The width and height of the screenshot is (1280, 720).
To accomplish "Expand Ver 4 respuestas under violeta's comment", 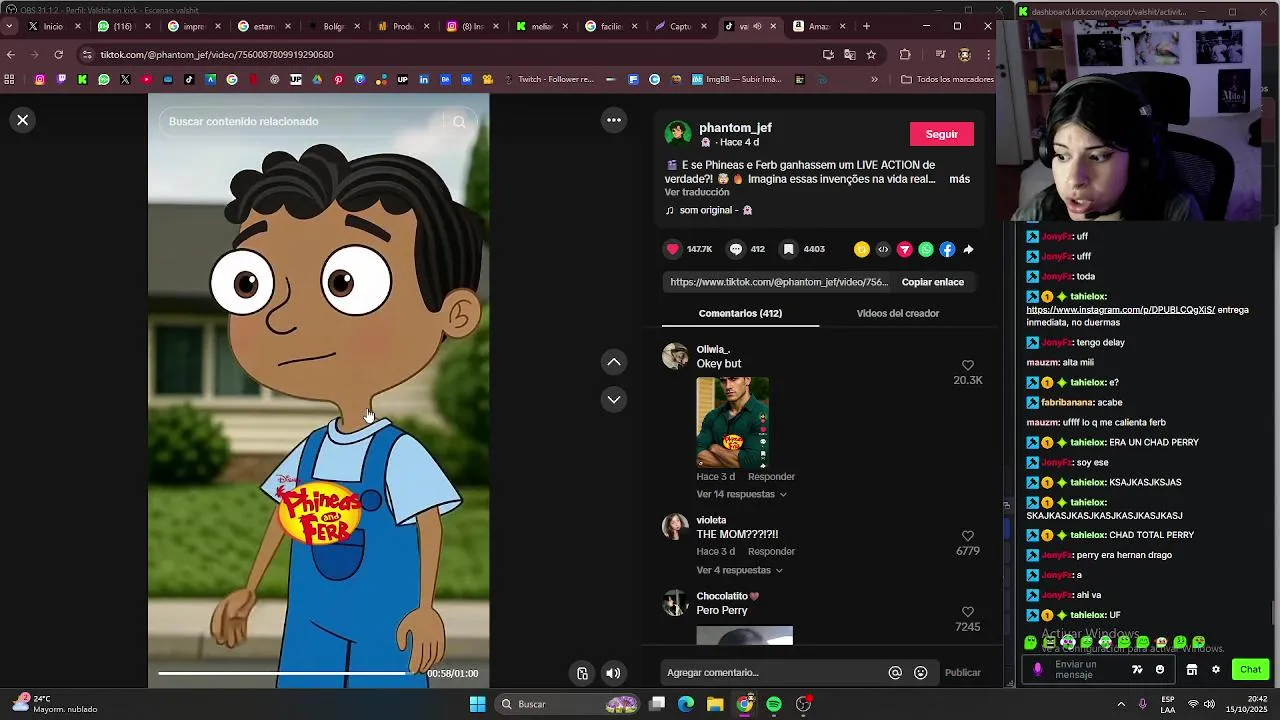I will [x=739, y=570].
